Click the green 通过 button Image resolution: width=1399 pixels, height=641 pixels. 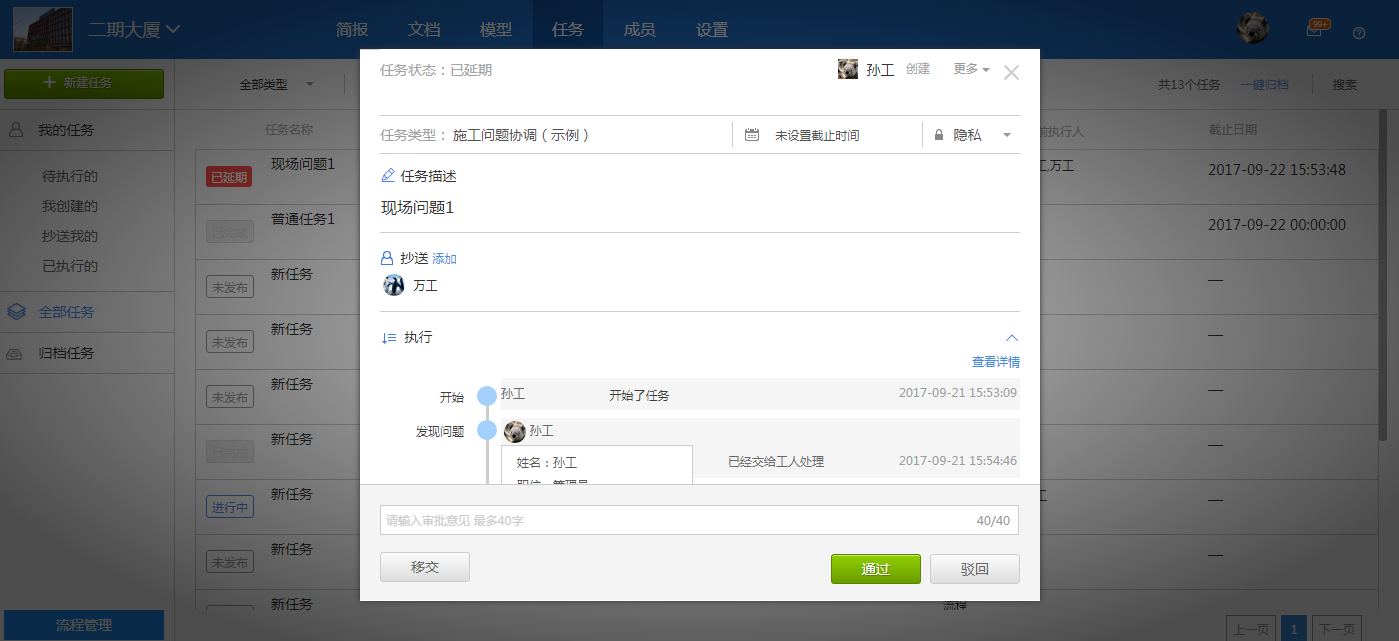coord(875,568)
